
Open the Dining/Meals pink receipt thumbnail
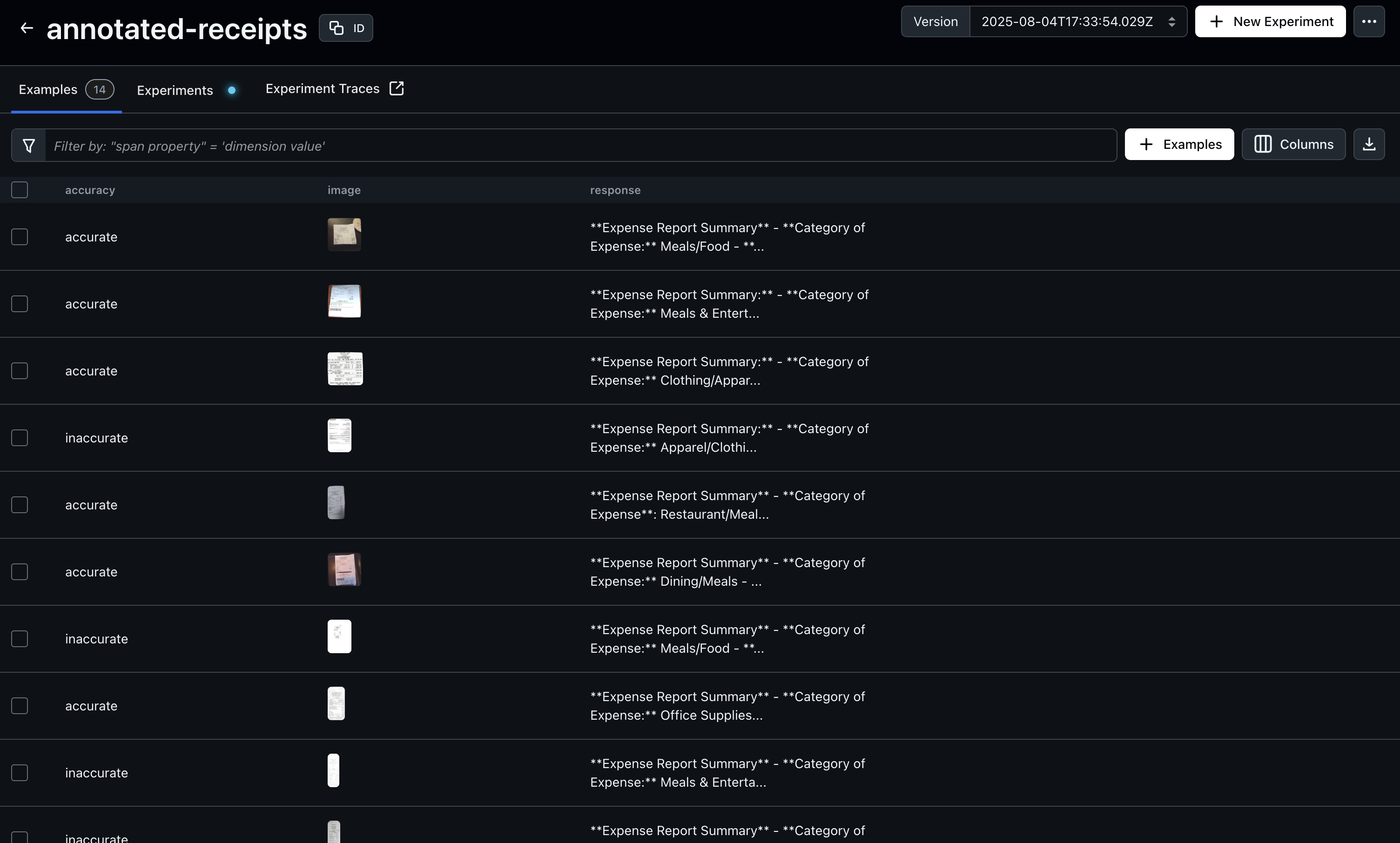pos(344,570)
